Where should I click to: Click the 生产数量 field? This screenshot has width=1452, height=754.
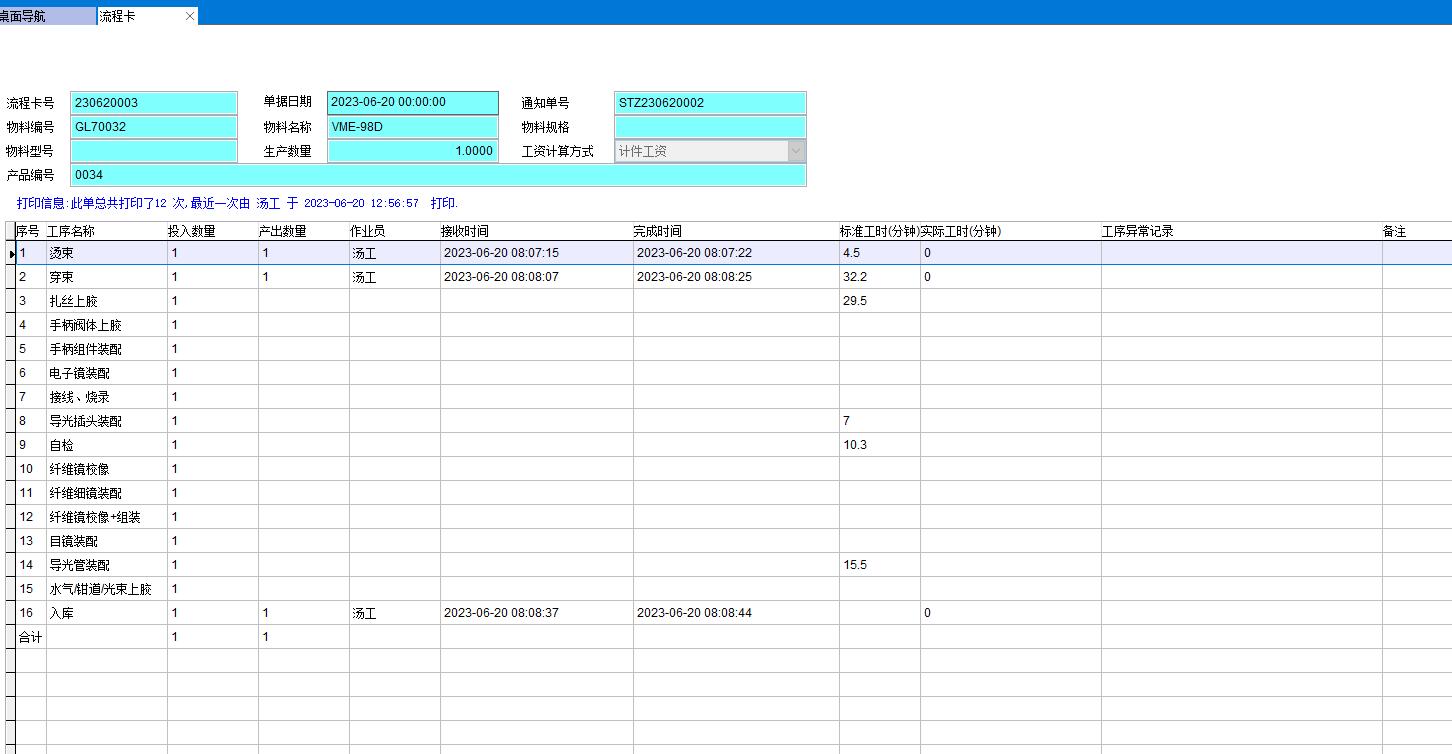[x=412, y=151]
